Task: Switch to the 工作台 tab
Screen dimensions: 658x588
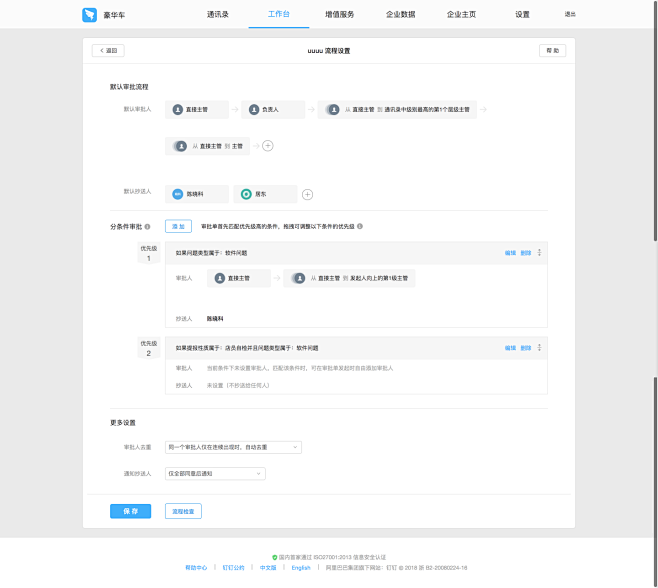Action: (279, 14)
